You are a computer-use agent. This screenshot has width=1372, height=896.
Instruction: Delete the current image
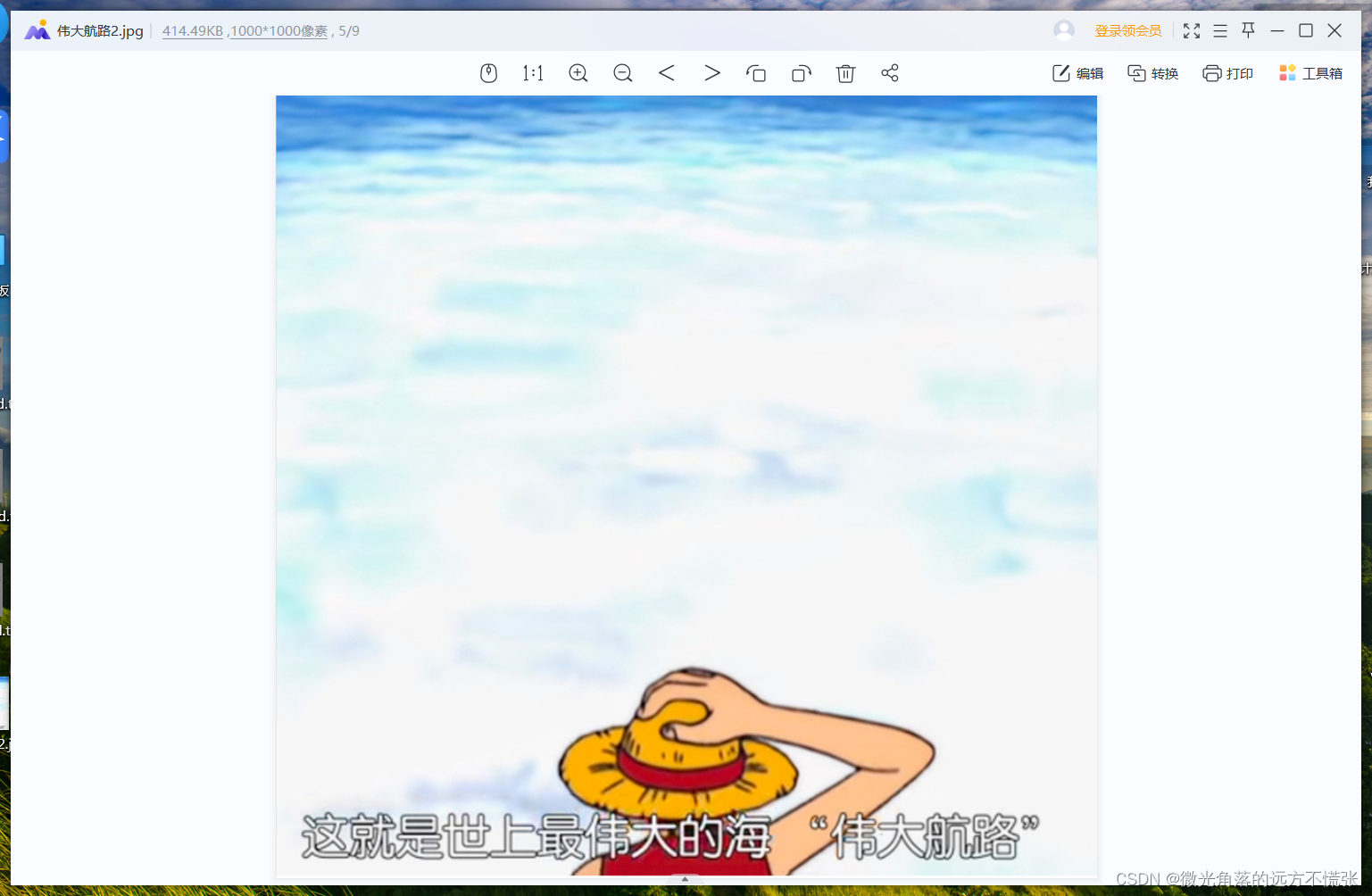click(845, 73)
